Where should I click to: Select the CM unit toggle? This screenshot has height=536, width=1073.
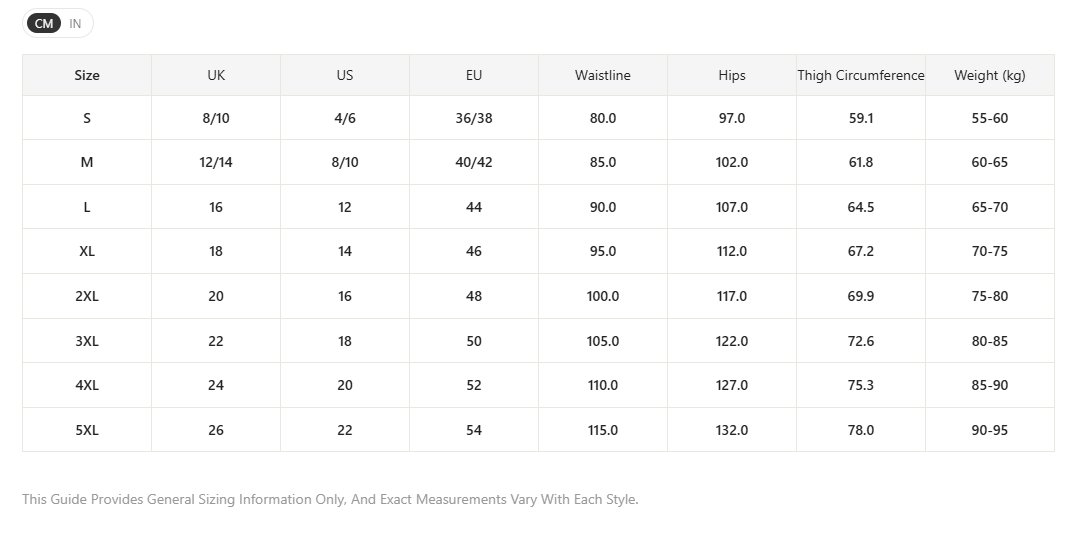pos(44,23)
